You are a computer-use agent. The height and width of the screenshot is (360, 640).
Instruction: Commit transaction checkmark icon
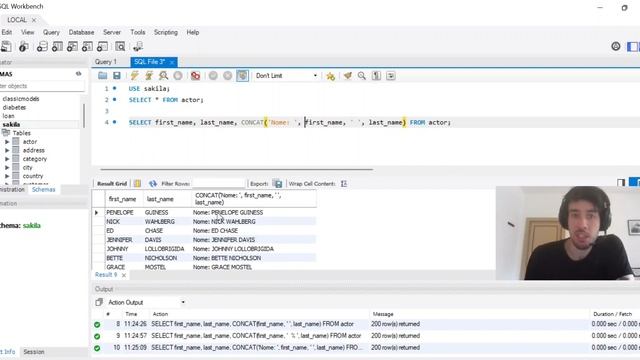(213, 76)
